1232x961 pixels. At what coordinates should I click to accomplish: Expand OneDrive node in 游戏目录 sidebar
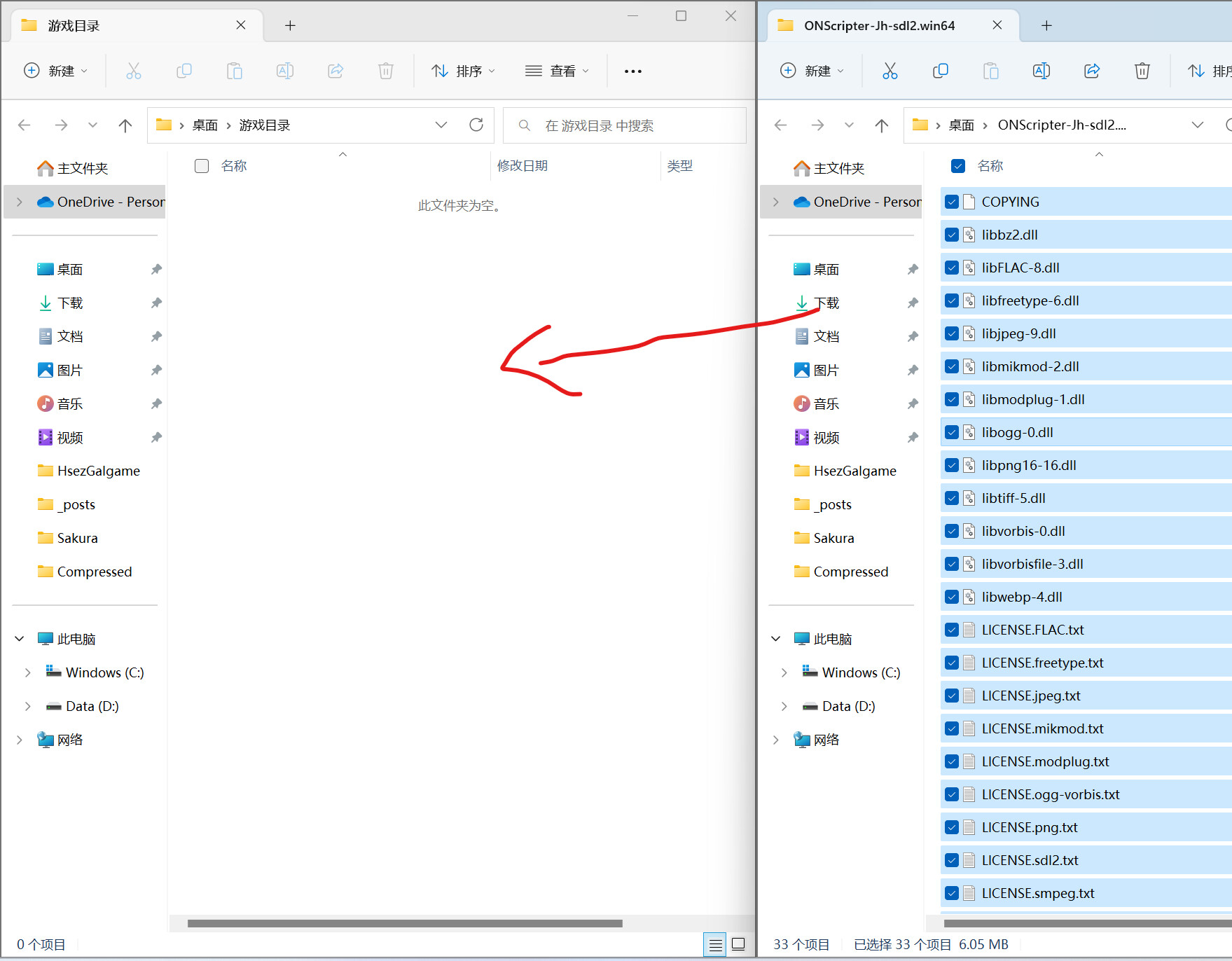point(20,202)
